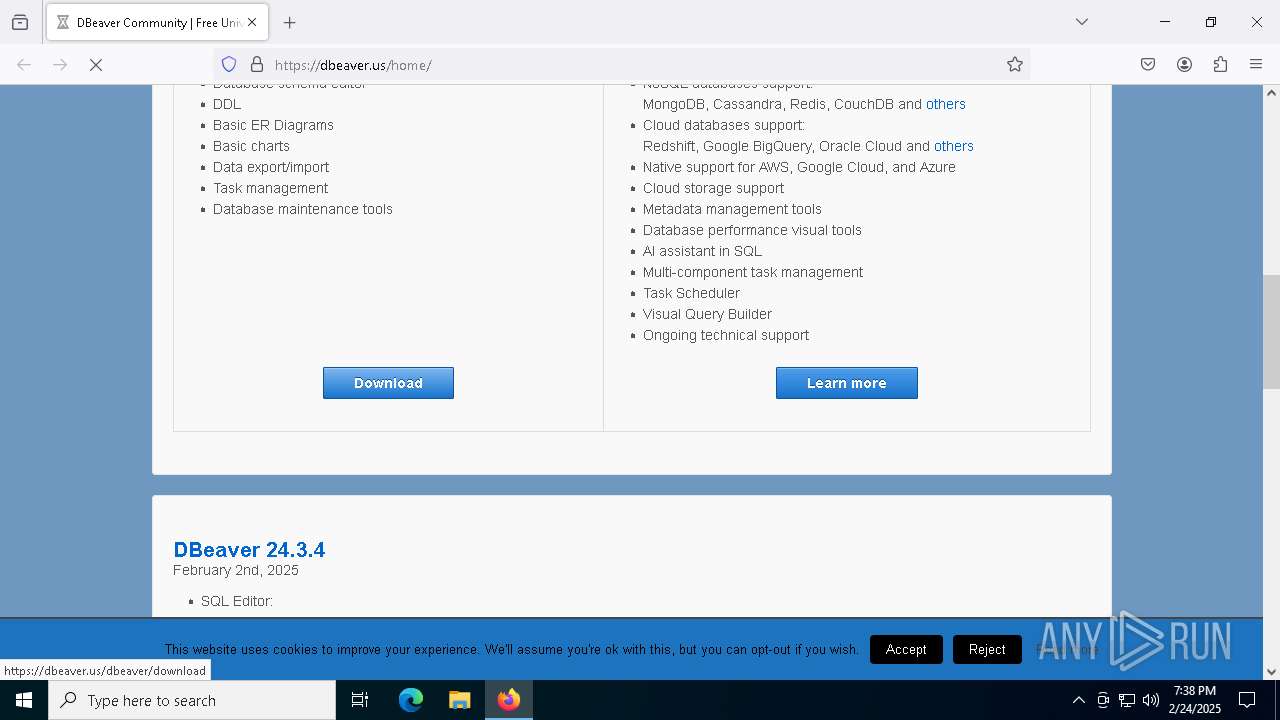The height and width of the screenshot is (720, 1280).
Task: Open the Extensions puzzle icon
Action: pyautogui.click(x=1220, y=64)
